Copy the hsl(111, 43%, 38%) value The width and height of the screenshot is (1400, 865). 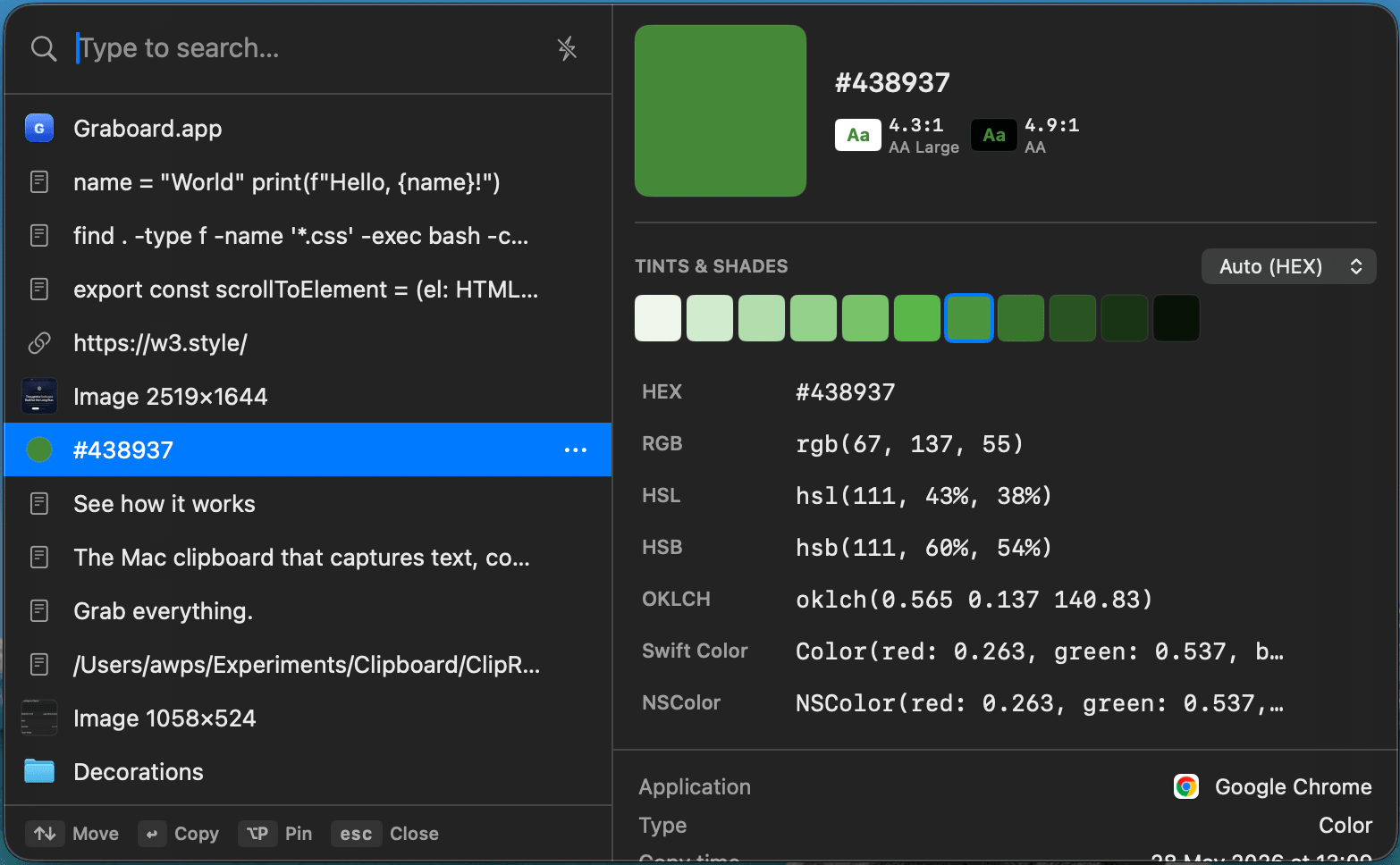coord(923,496)
